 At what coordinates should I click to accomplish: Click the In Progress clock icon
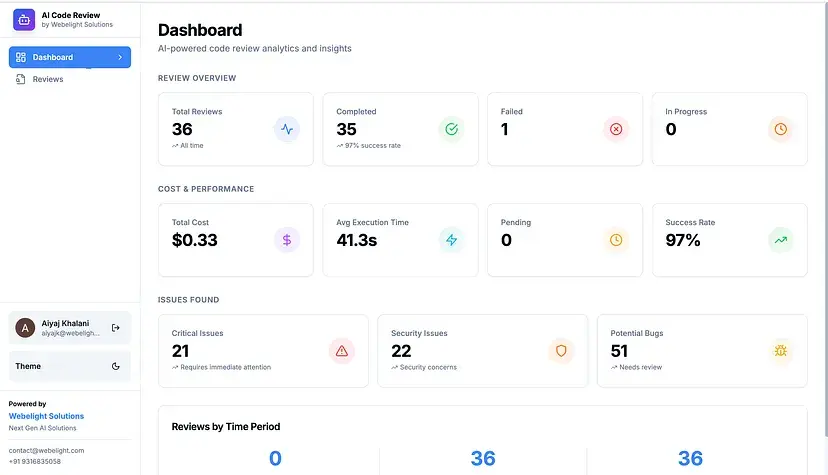780,129
